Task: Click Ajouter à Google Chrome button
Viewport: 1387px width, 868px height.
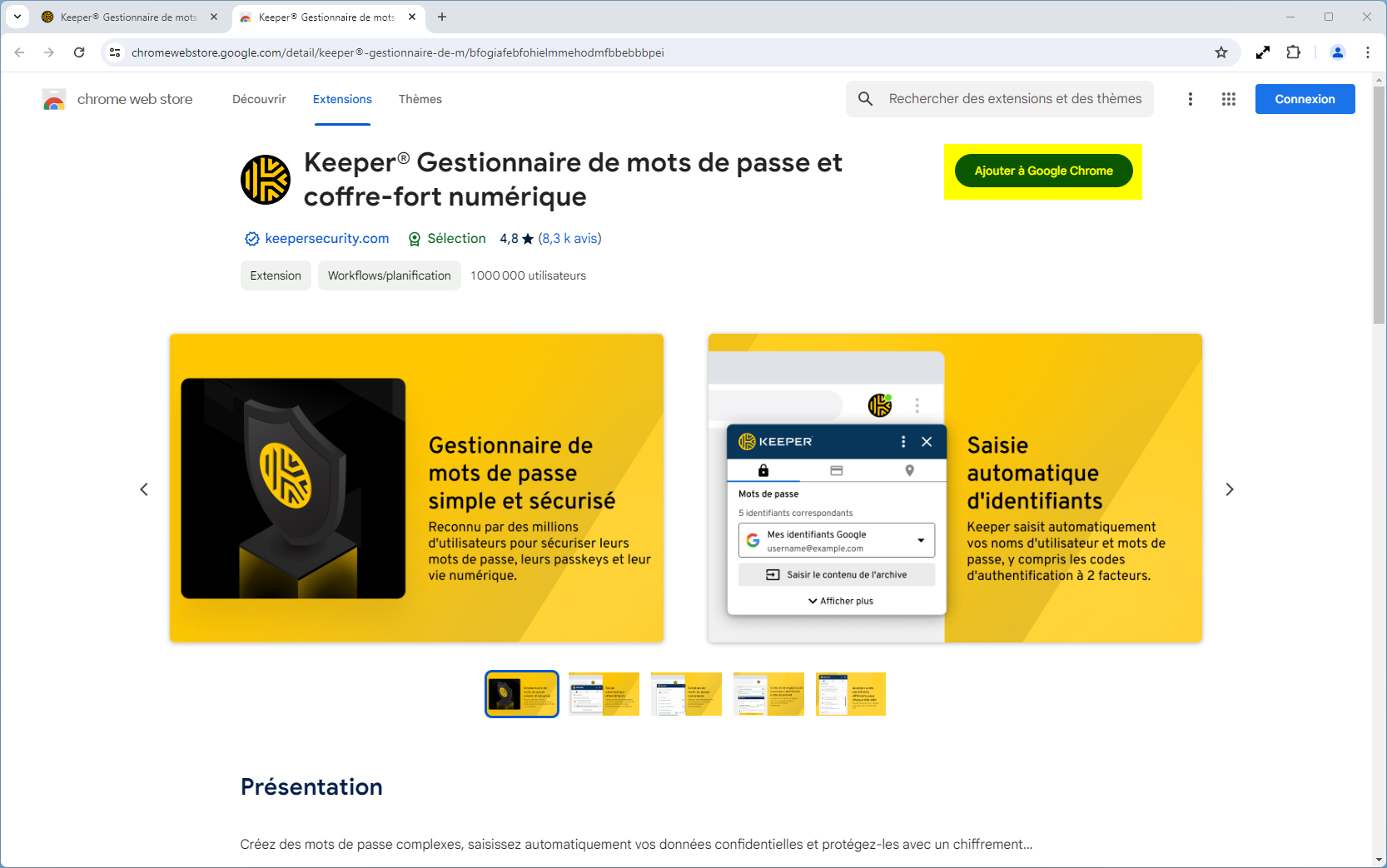Action: coord(1043,171)
